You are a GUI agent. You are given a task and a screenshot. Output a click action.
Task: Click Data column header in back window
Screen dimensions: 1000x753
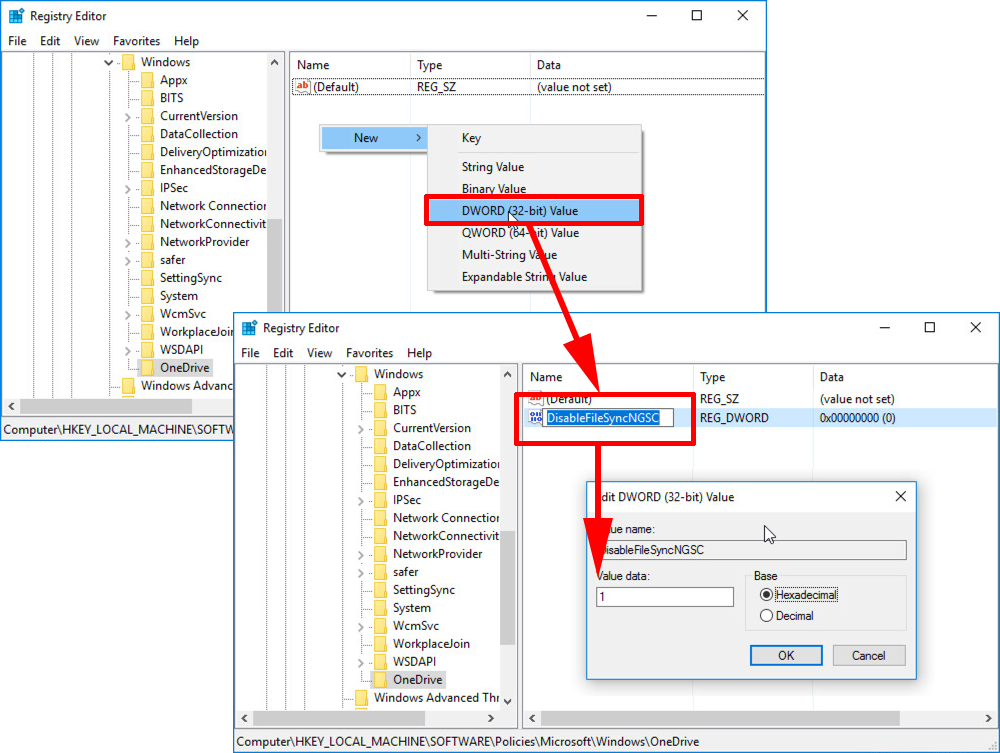[647, 65]
